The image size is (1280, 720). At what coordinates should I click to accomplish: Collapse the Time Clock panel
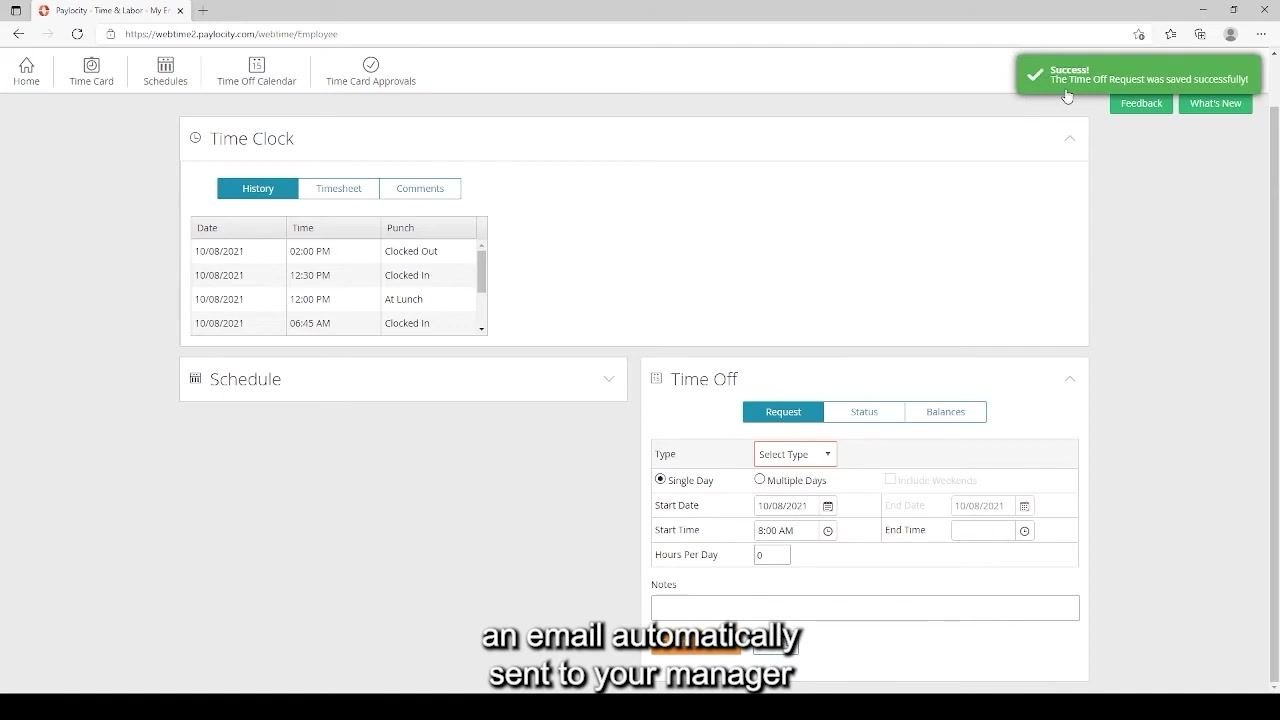(x=1069, y=138)
